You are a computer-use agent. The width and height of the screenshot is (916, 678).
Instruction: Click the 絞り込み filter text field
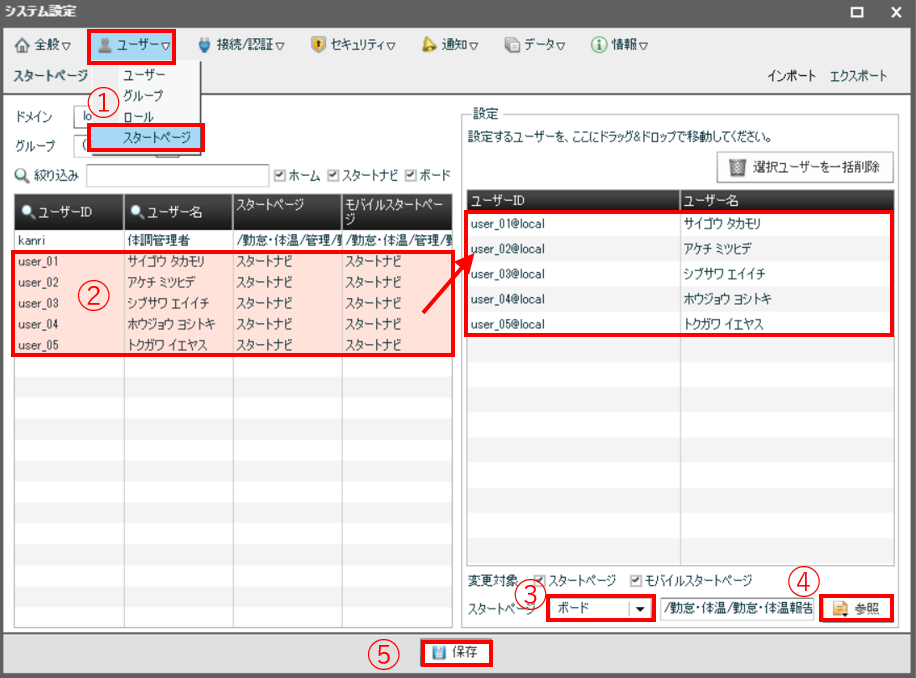[x=177, y=176]
